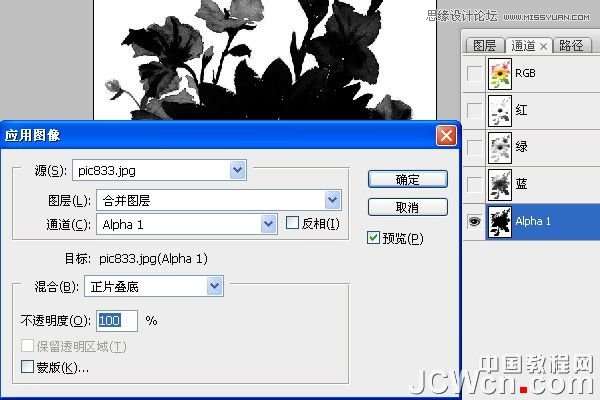Show the RGB channel visibility box
Viewport: 600px width, 400px height.
pyautogui.click(x=474, y=73)
